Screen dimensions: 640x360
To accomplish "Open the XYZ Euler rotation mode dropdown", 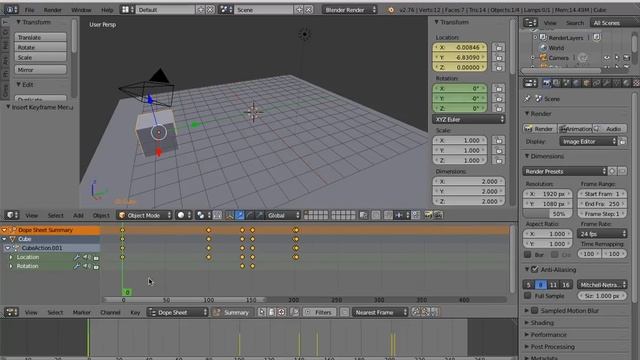I will [469, 119].
